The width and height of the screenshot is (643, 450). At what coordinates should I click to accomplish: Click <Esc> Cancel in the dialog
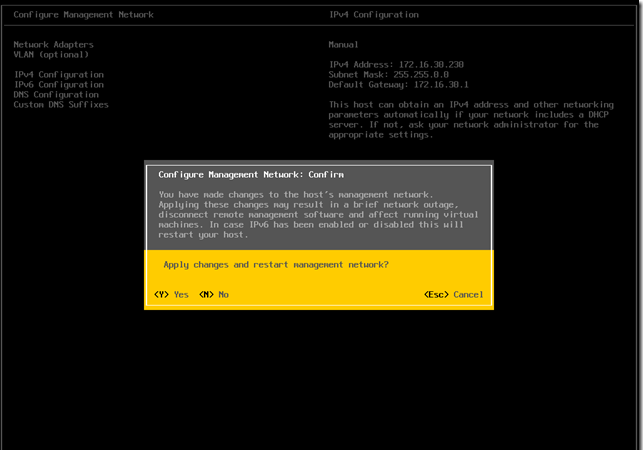point(454,295)
